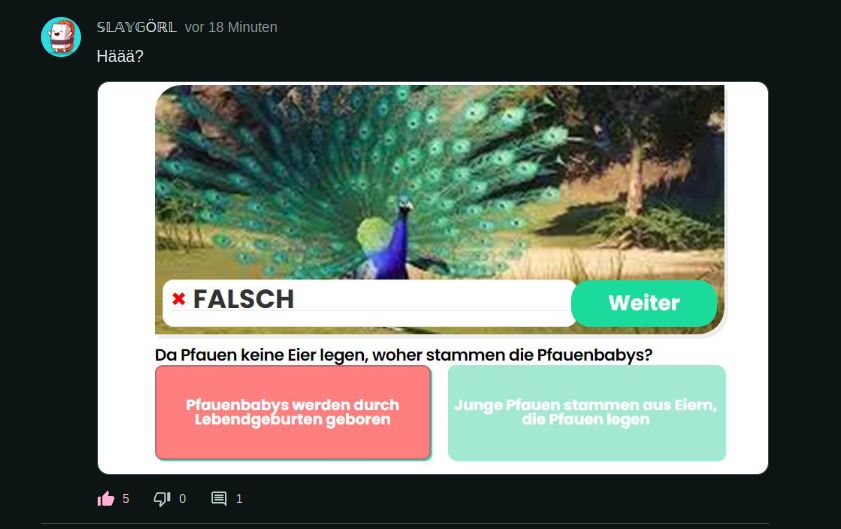Open the SLAYGÖRL username link
The width and height of the screenshot is (841, 529).
pos(136,27)
